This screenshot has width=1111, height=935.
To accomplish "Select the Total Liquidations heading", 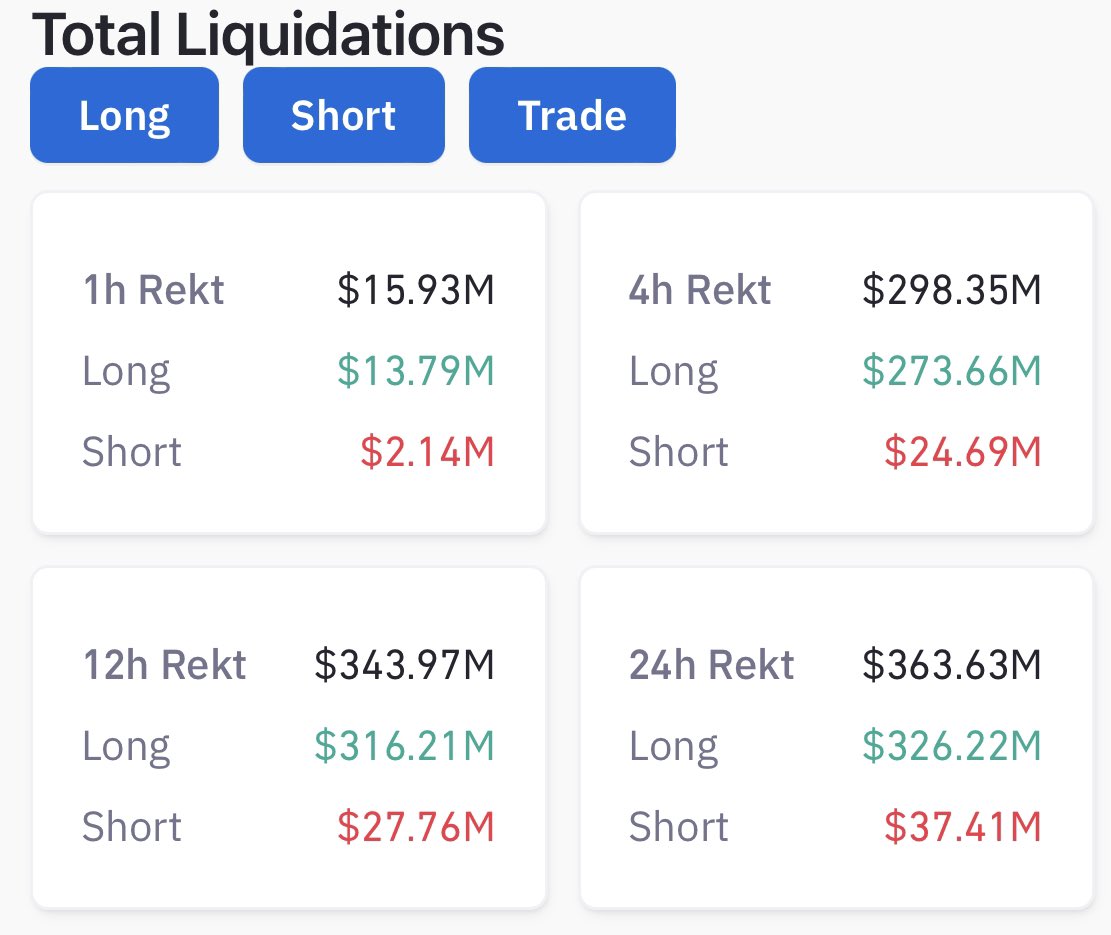I will [x=269, y=35].
